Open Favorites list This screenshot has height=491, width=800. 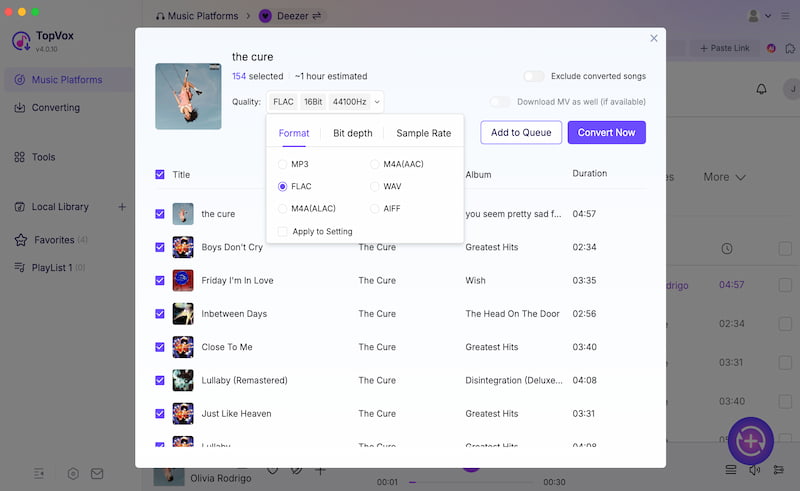coord(54,240)
